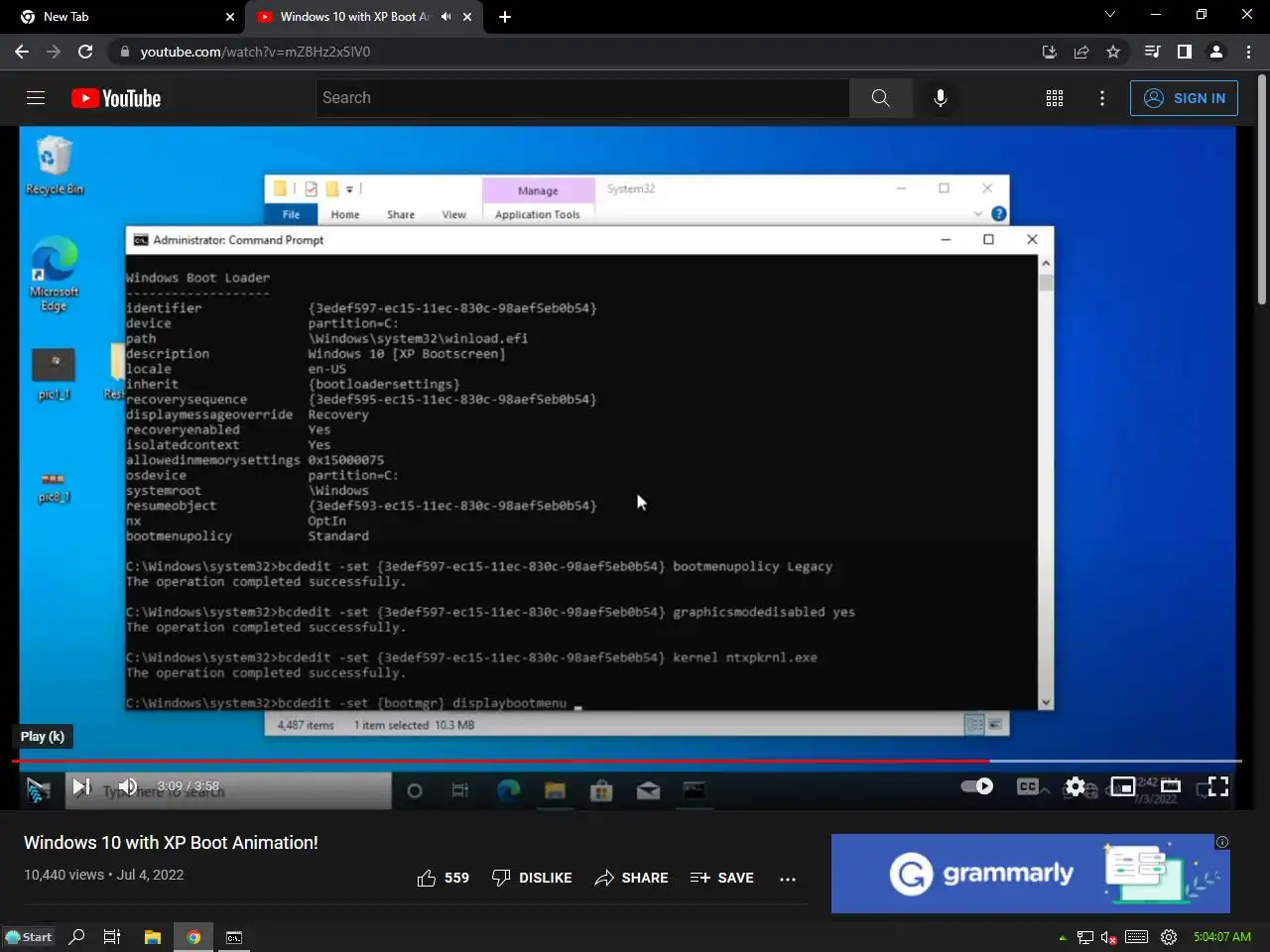The width and height of the screenshot is (1270, 952).
Task: Save video to a playlist
Action: pos(721,878)
